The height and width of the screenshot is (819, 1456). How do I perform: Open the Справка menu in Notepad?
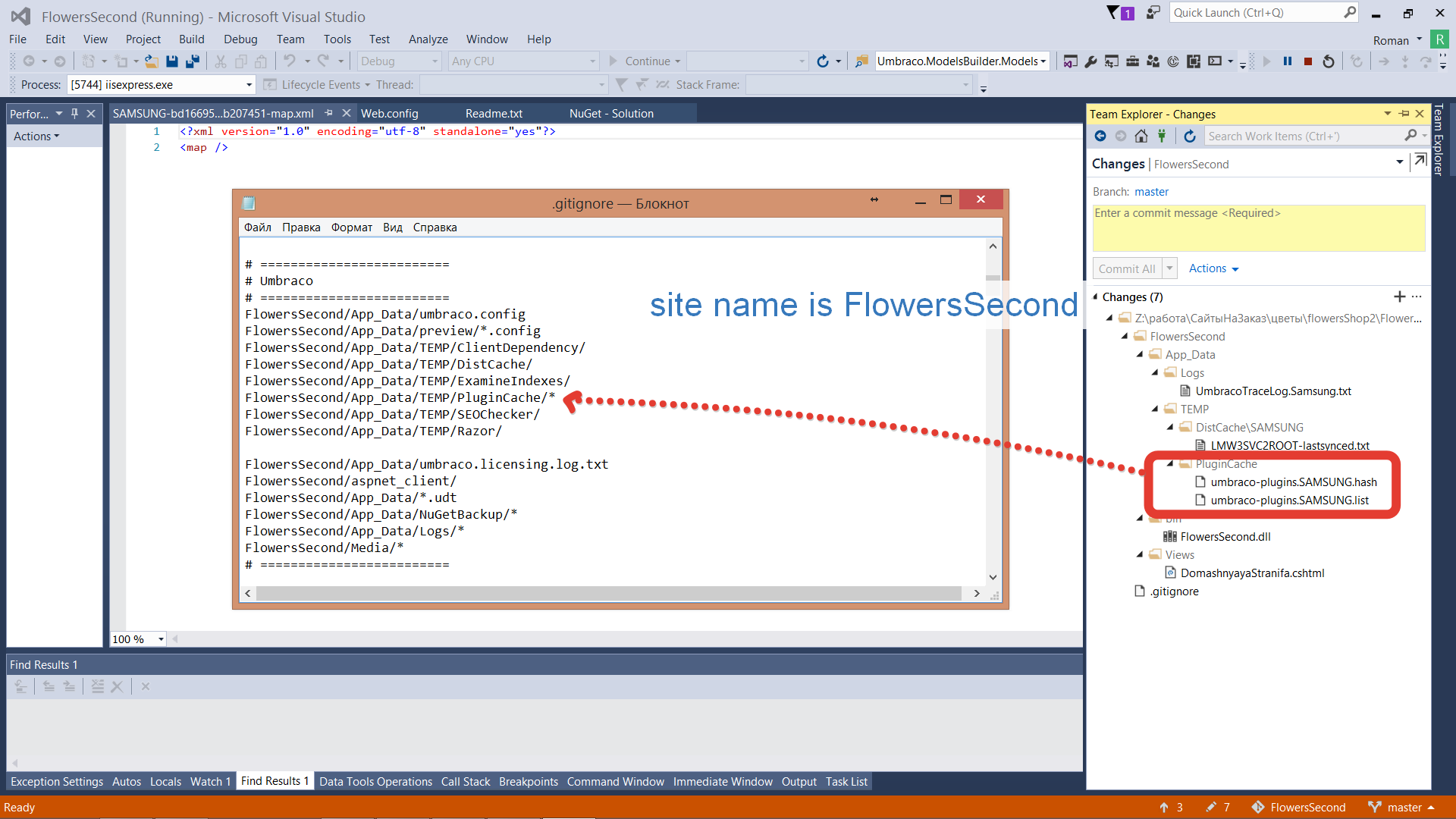[x=435, y=227]
